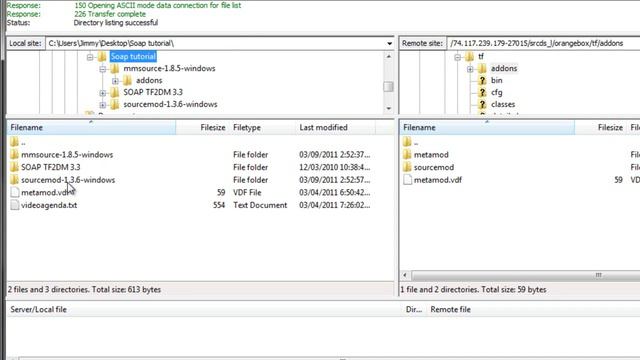
Task: Click the folder icon of Soap tutorial tree node
Action: pyautogui.click(x=102, y=56)
